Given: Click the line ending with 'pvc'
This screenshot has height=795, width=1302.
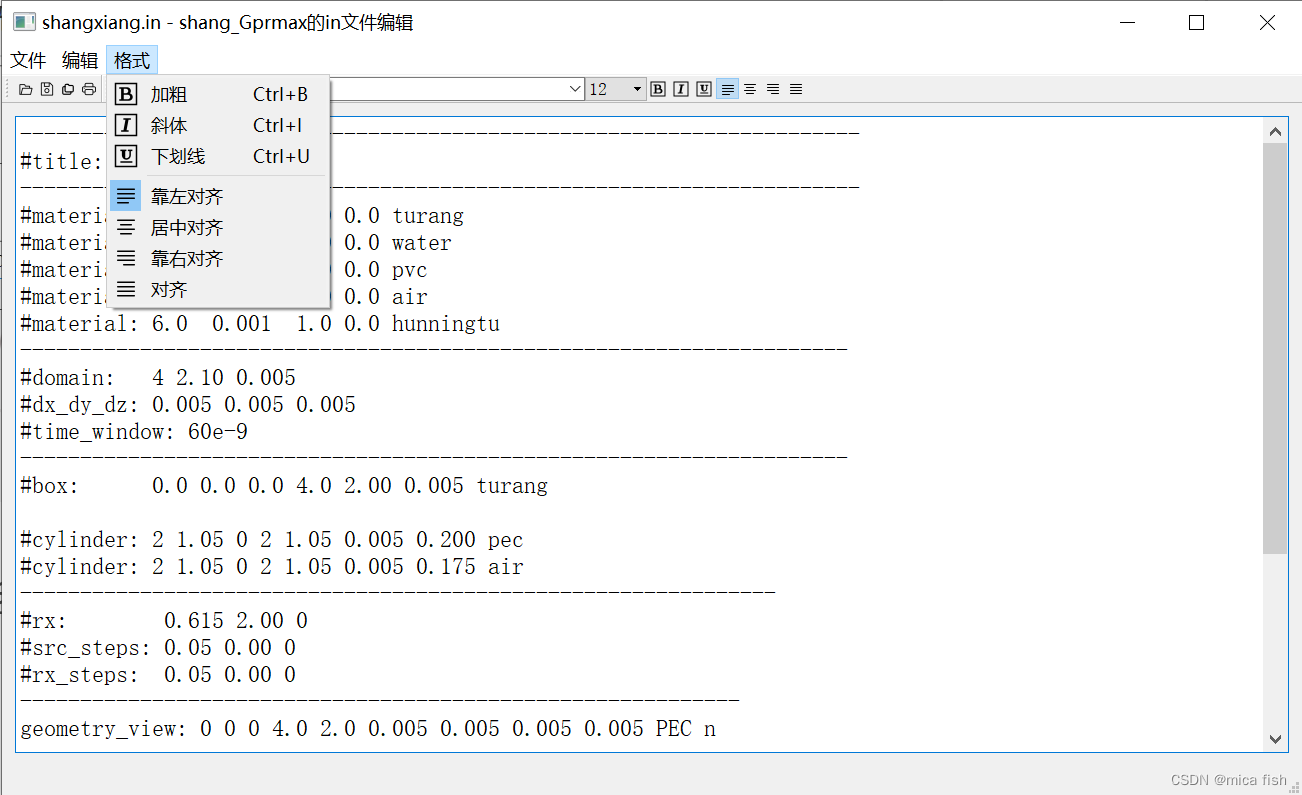Looking at the screenshot, I should [x=224, y=269].
